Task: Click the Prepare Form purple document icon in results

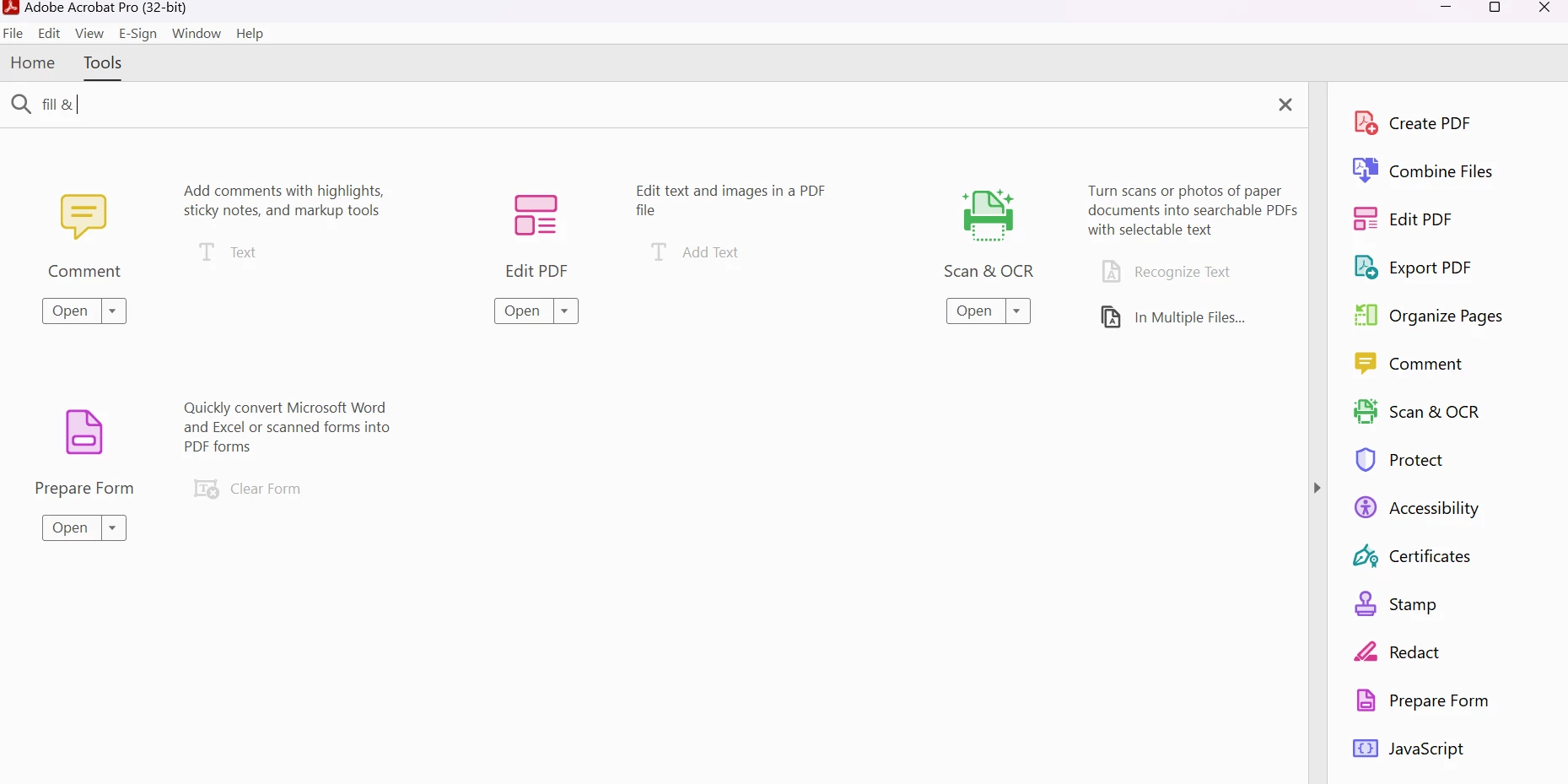Action: coord(84,432)
